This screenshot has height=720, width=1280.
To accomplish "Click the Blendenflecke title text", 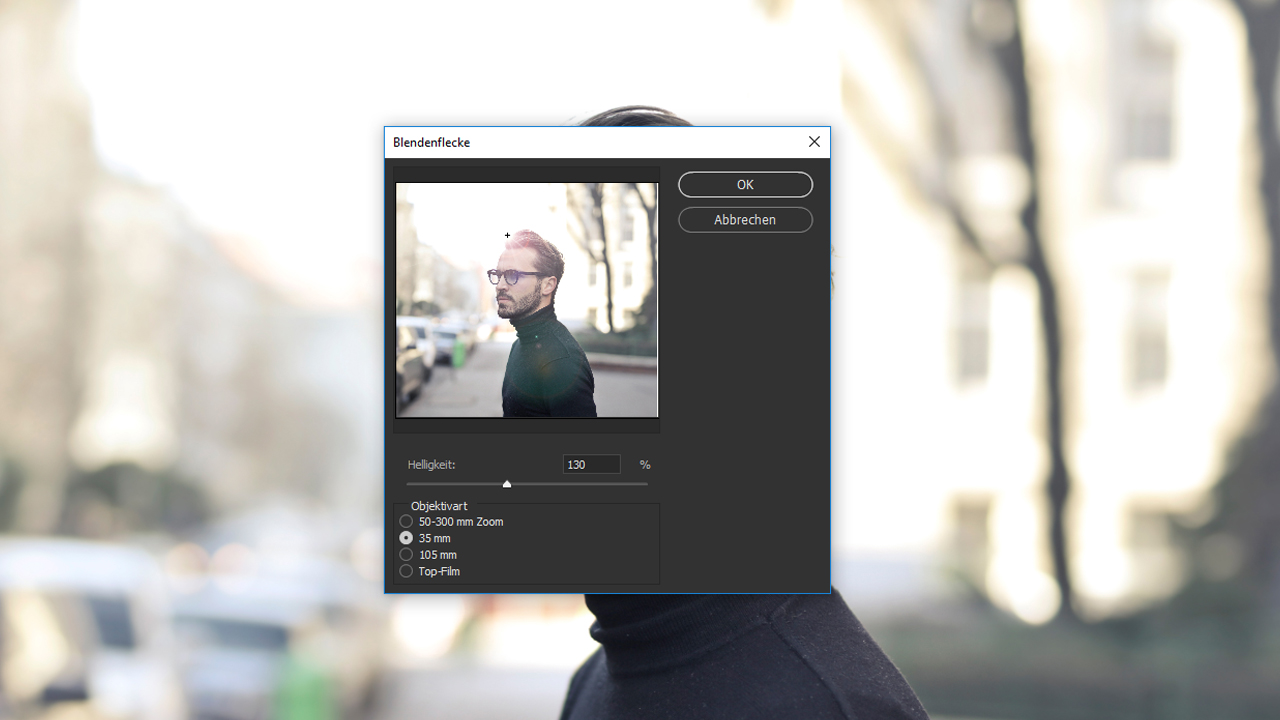I will point(431,143).
